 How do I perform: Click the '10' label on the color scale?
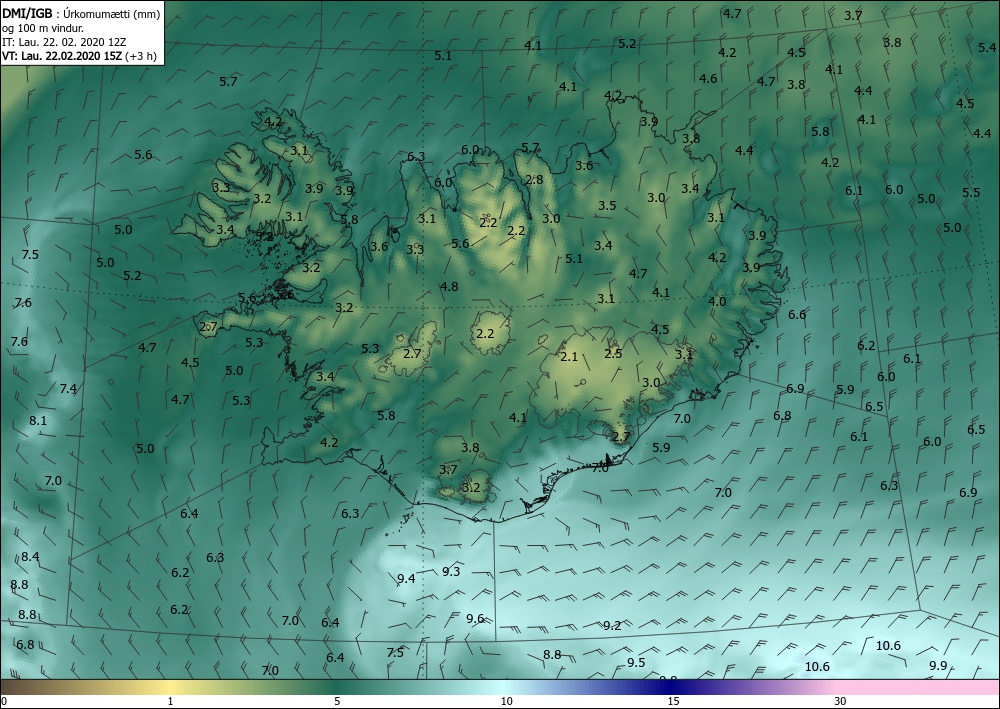(x=506, y=701)
